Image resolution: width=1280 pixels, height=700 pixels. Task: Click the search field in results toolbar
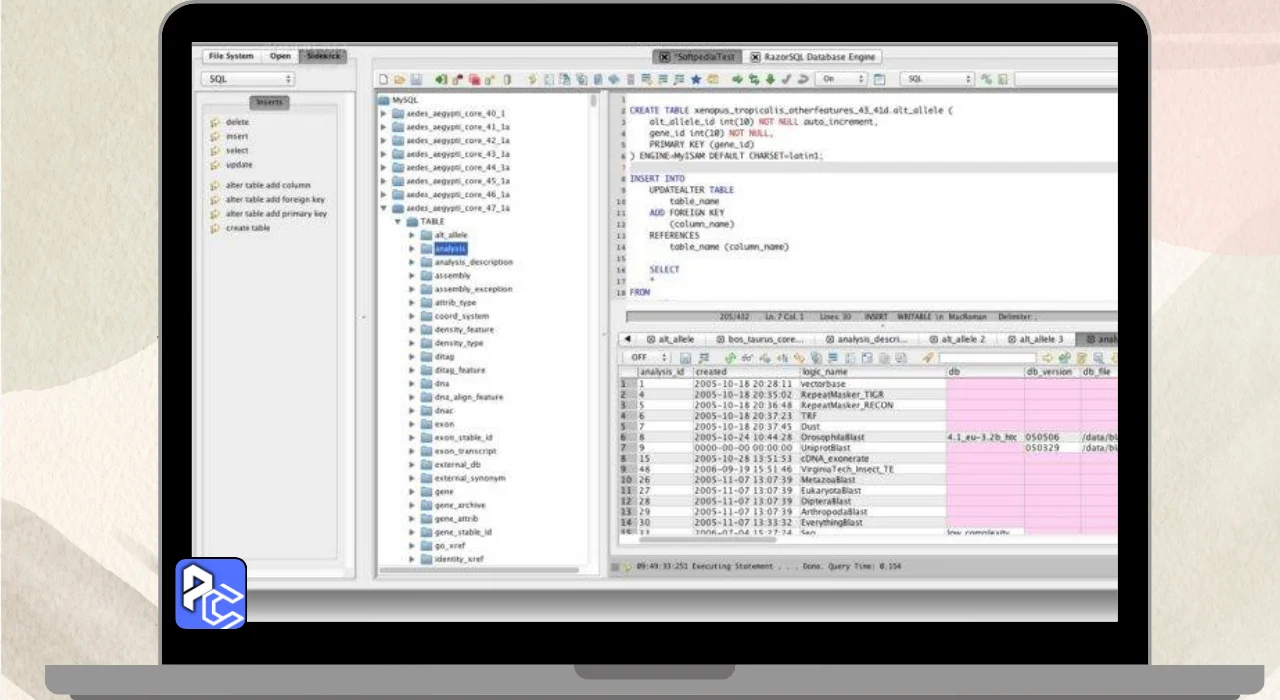point(986,357)
